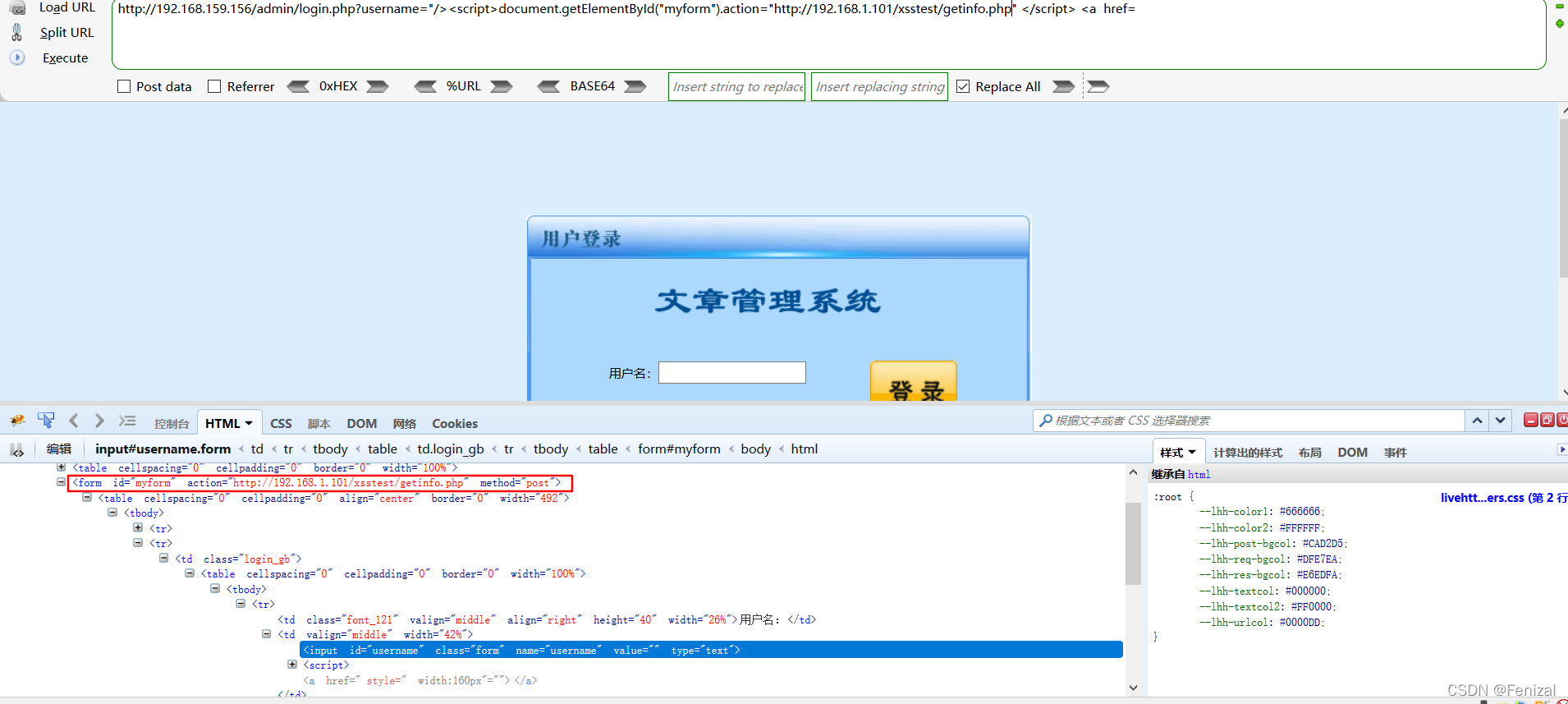This screenshot has height=704, width=1568.
Task: Collapse the table align=center node
Action: tap(87, 498)
